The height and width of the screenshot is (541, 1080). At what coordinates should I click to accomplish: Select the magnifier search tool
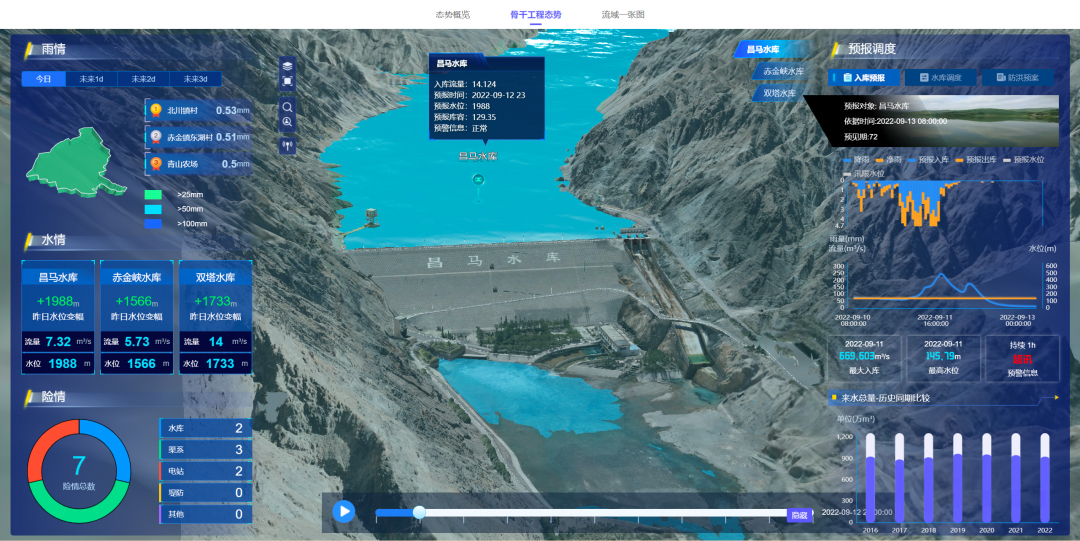pos(287,106)
